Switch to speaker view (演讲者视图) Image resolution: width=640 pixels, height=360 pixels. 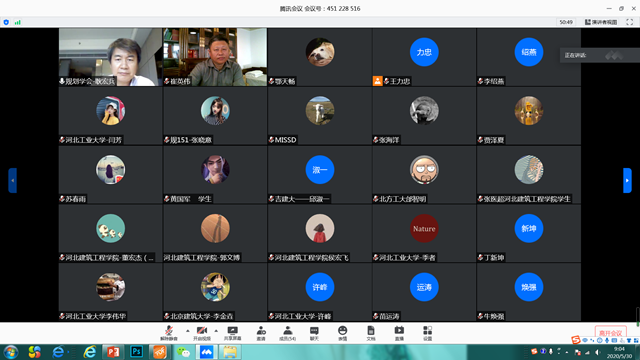[601, 22]
